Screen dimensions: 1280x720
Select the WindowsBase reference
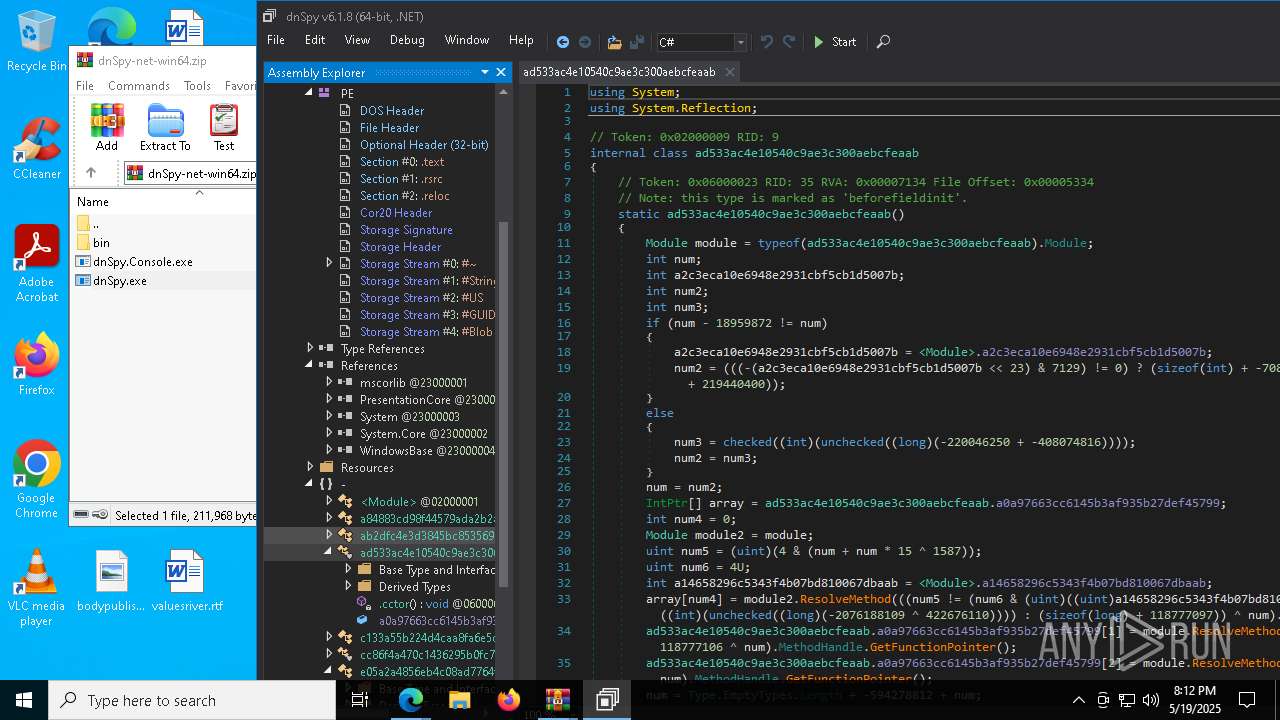pyautogui.click(x=427, y=451)
